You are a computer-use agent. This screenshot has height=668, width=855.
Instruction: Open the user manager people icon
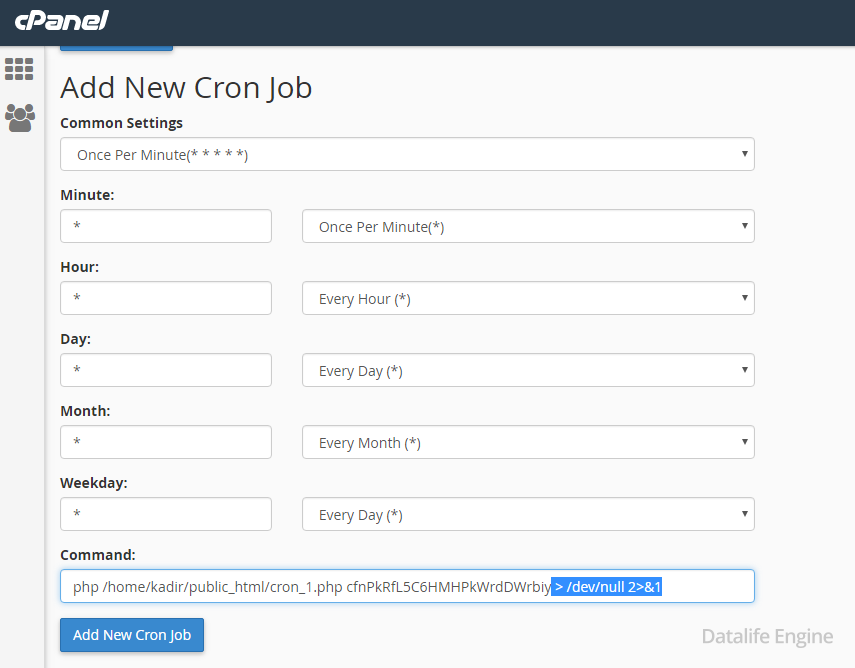[x=20, y=118]
